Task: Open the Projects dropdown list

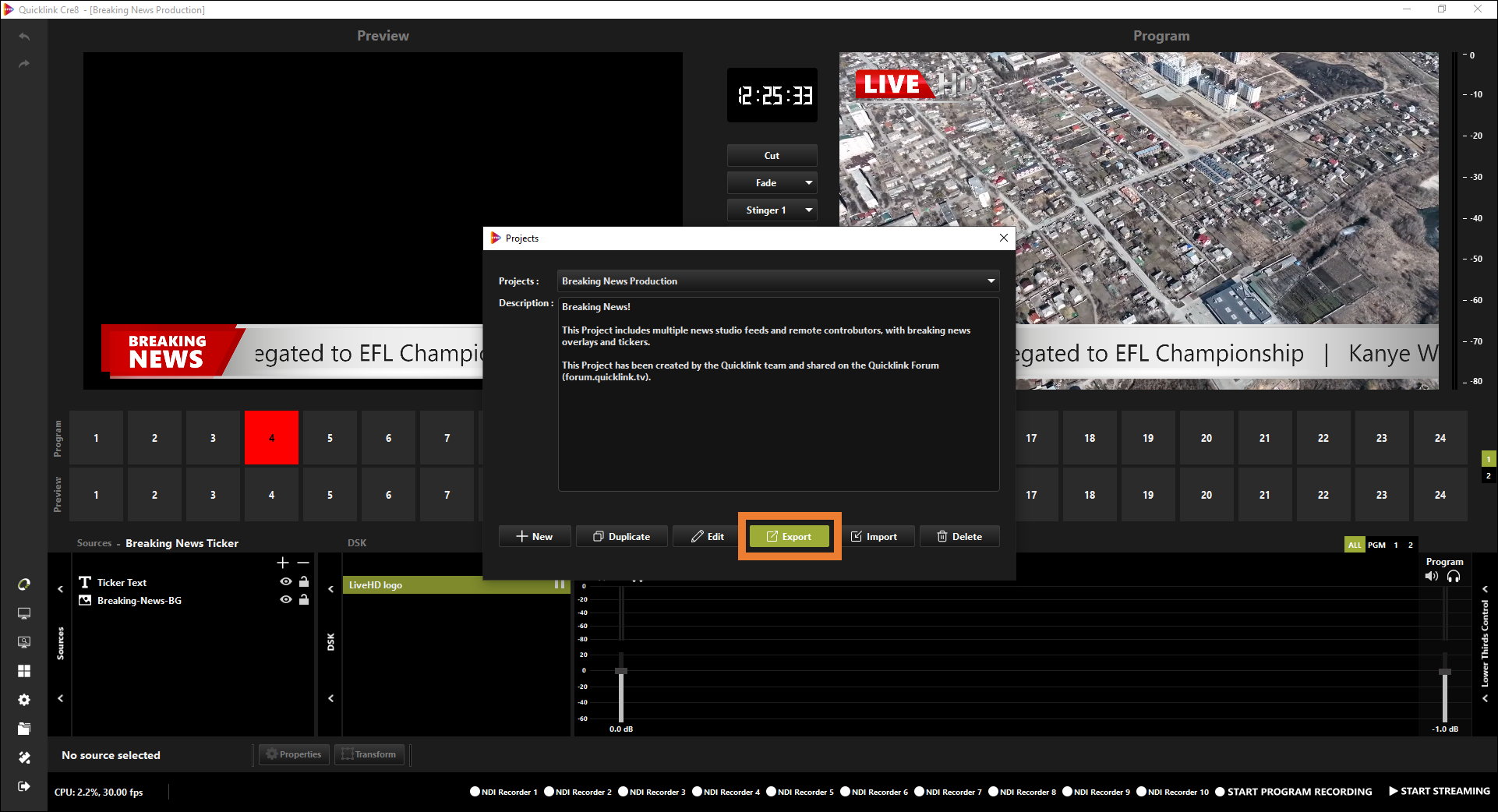Action: click(991, 281)
